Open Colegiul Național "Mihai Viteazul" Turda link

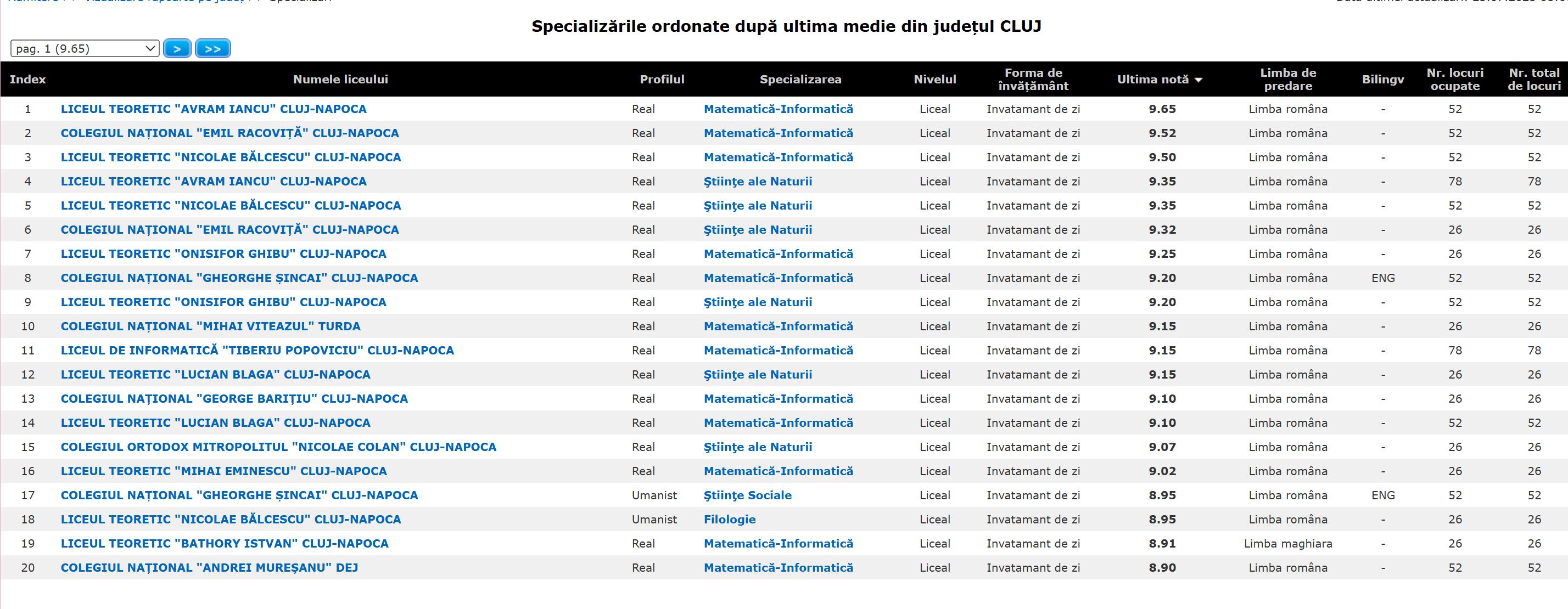coord(210,326)
